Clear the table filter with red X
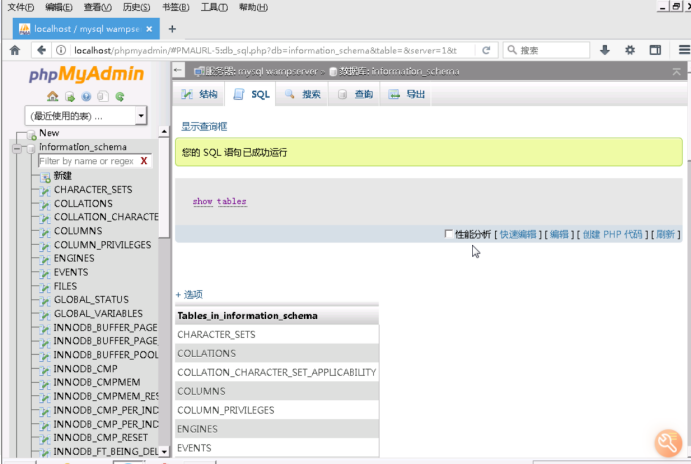 (x=144, y=161)
